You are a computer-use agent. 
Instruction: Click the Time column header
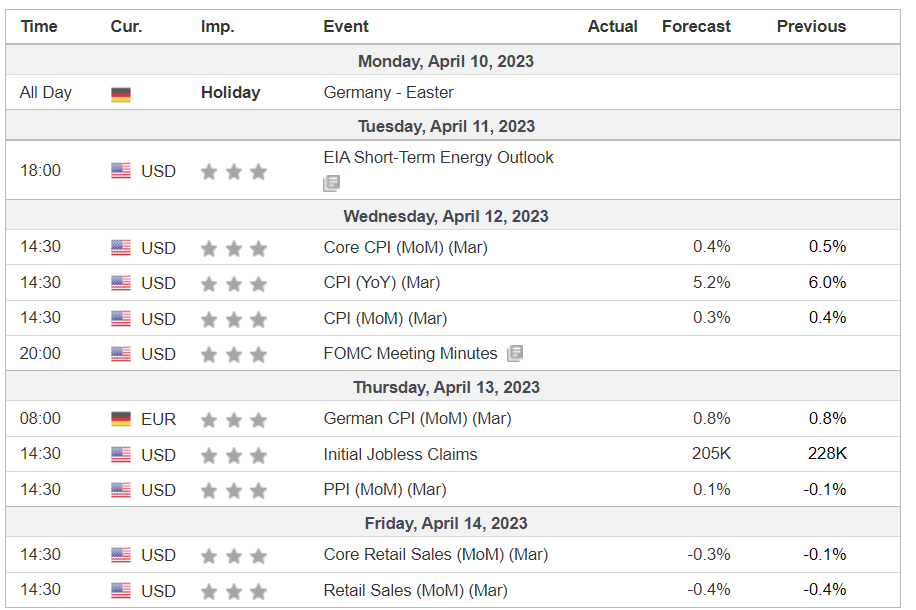click(39, 26)
